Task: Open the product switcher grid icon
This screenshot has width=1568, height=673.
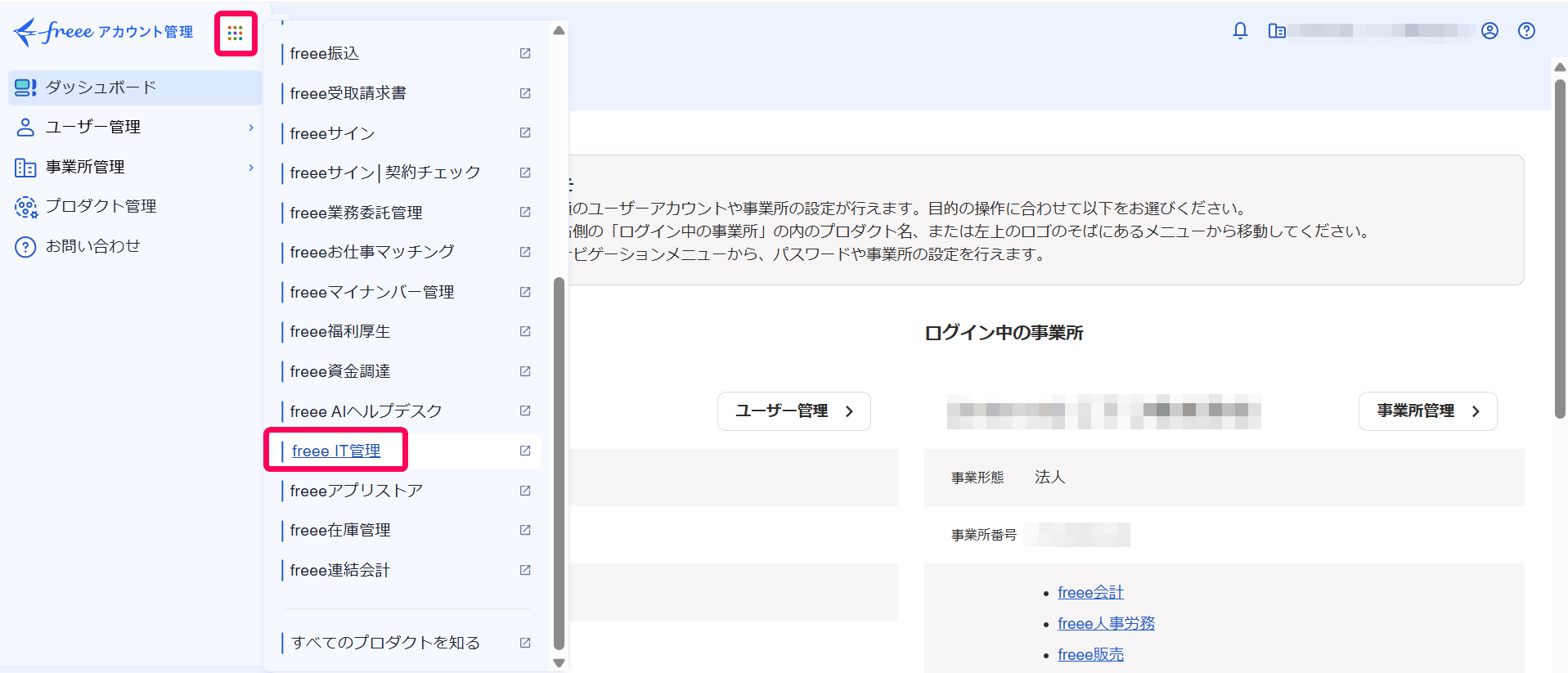Action: pos(236,34)
